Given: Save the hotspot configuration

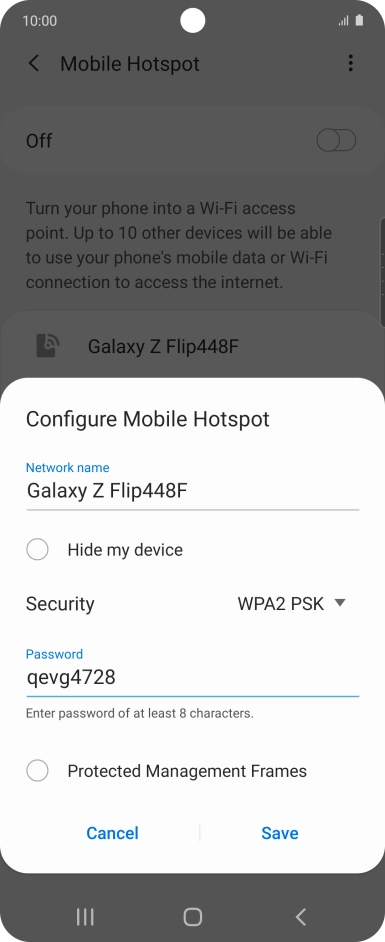Looking at the screenshot, I should (280, 833).
